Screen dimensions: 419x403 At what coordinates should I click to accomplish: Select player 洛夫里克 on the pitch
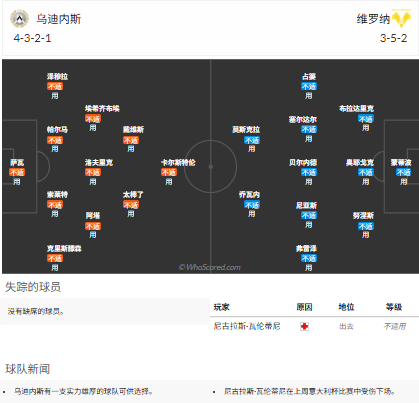99,163
